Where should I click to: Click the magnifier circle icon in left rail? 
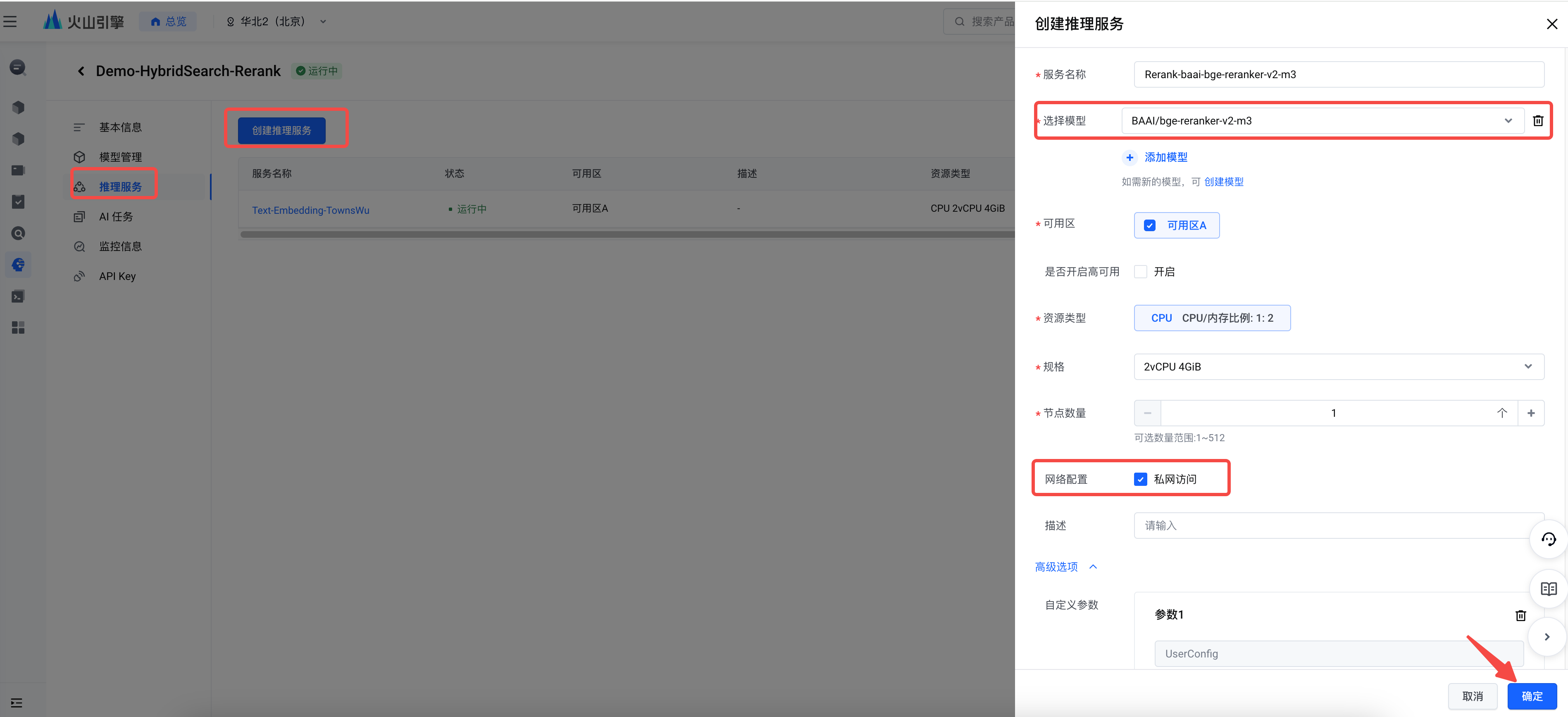pos(18,233)
